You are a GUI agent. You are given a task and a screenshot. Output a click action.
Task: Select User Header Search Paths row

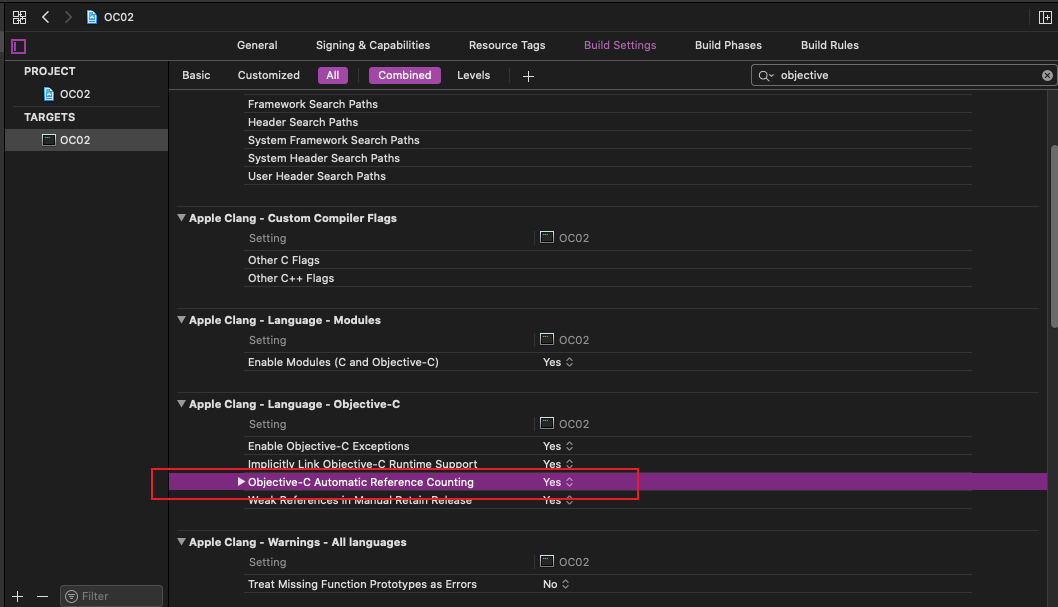click(x=607, y=176)
